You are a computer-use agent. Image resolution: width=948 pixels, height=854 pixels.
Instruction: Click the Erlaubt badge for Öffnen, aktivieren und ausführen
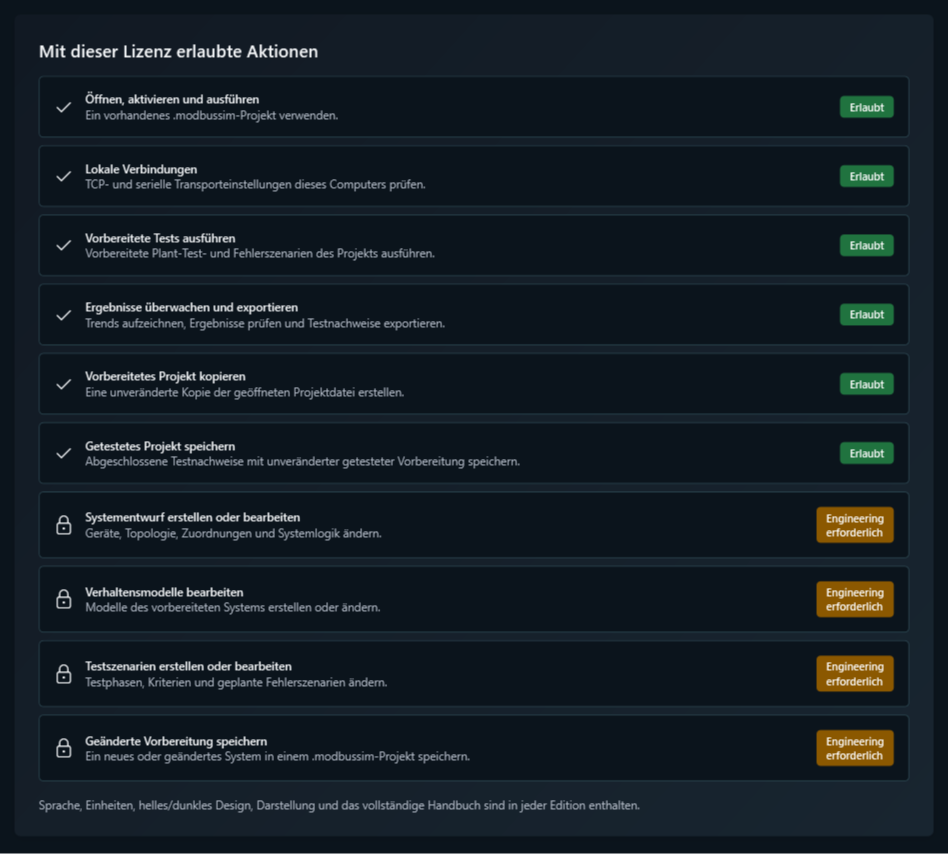[x=866, y=108]
